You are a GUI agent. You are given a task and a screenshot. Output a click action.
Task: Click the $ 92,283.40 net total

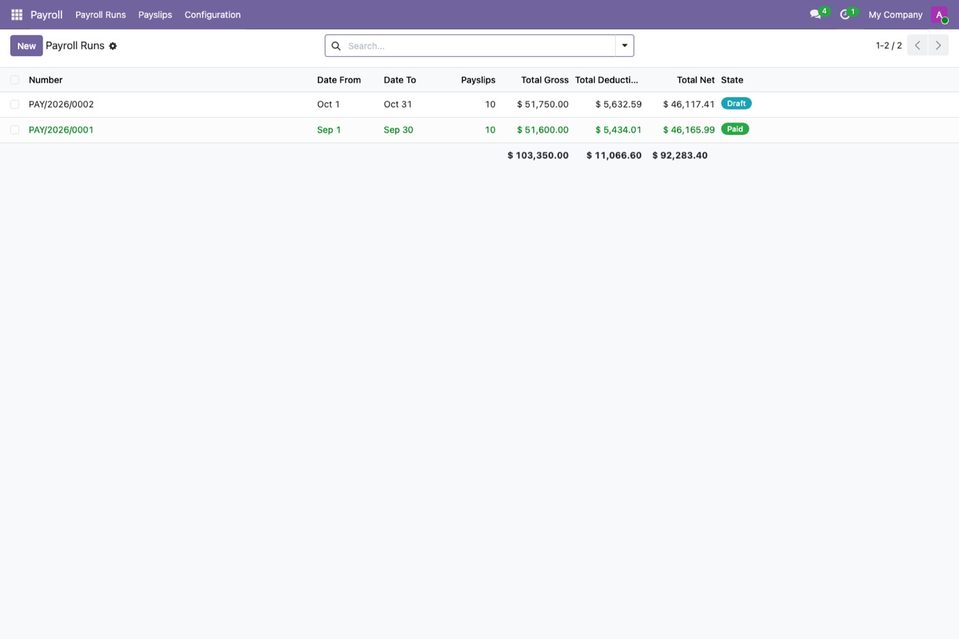(x=679, y=155)
